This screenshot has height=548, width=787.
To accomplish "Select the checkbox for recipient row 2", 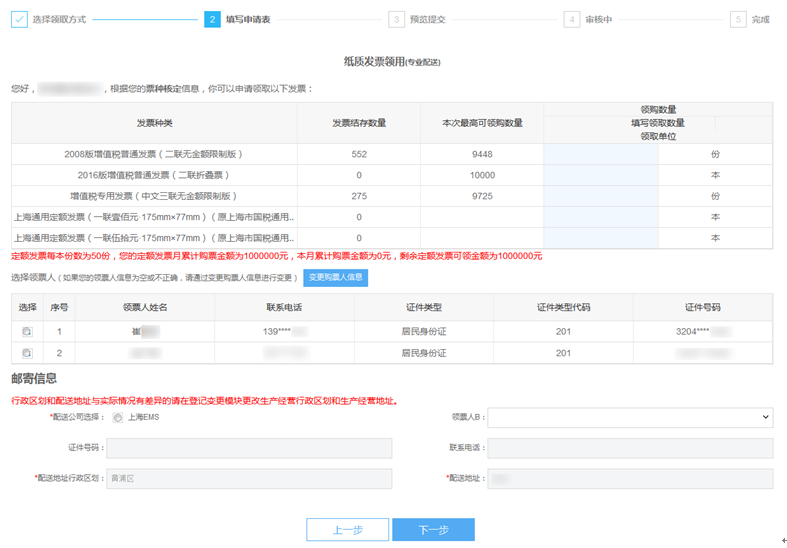I will [27, 353].
